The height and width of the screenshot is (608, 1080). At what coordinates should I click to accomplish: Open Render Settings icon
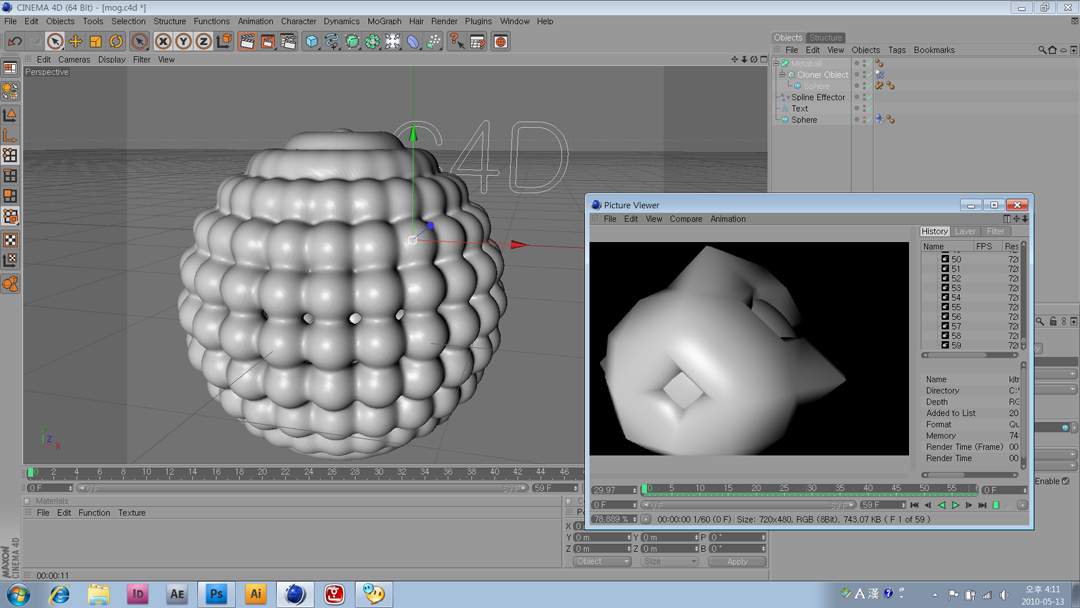(289, 42)
